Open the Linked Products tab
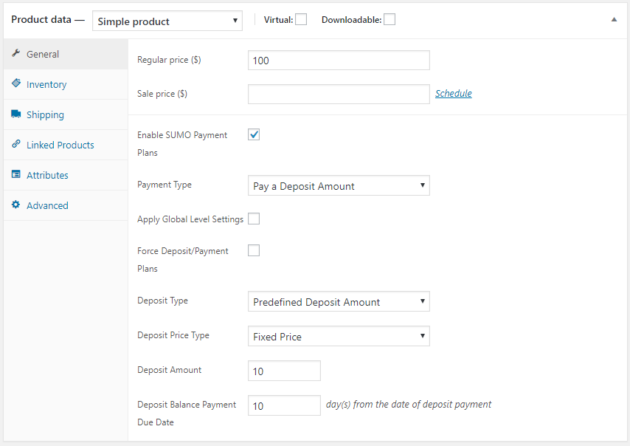 point(66,145)
